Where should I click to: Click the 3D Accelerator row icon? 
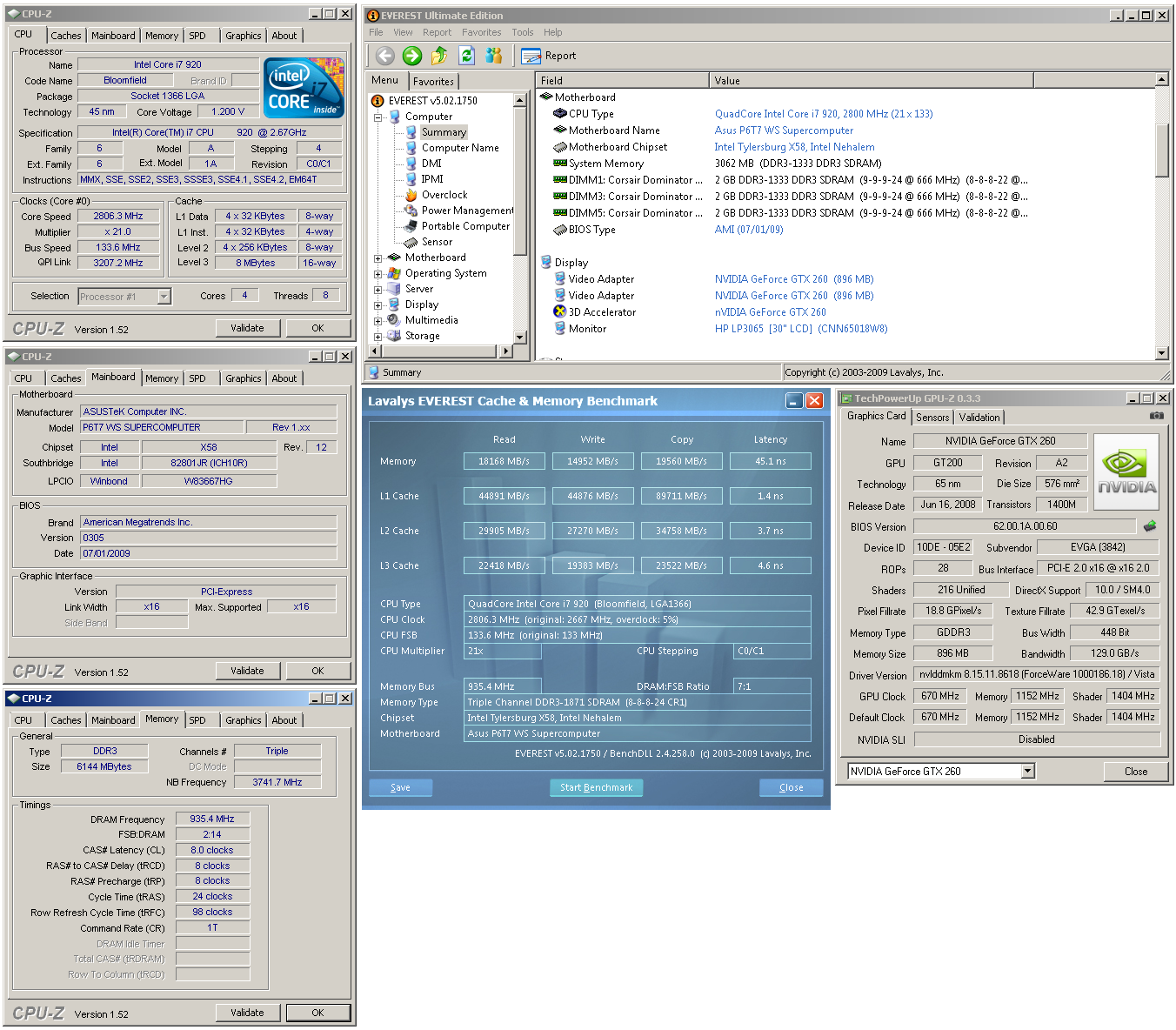coord(560,311)
